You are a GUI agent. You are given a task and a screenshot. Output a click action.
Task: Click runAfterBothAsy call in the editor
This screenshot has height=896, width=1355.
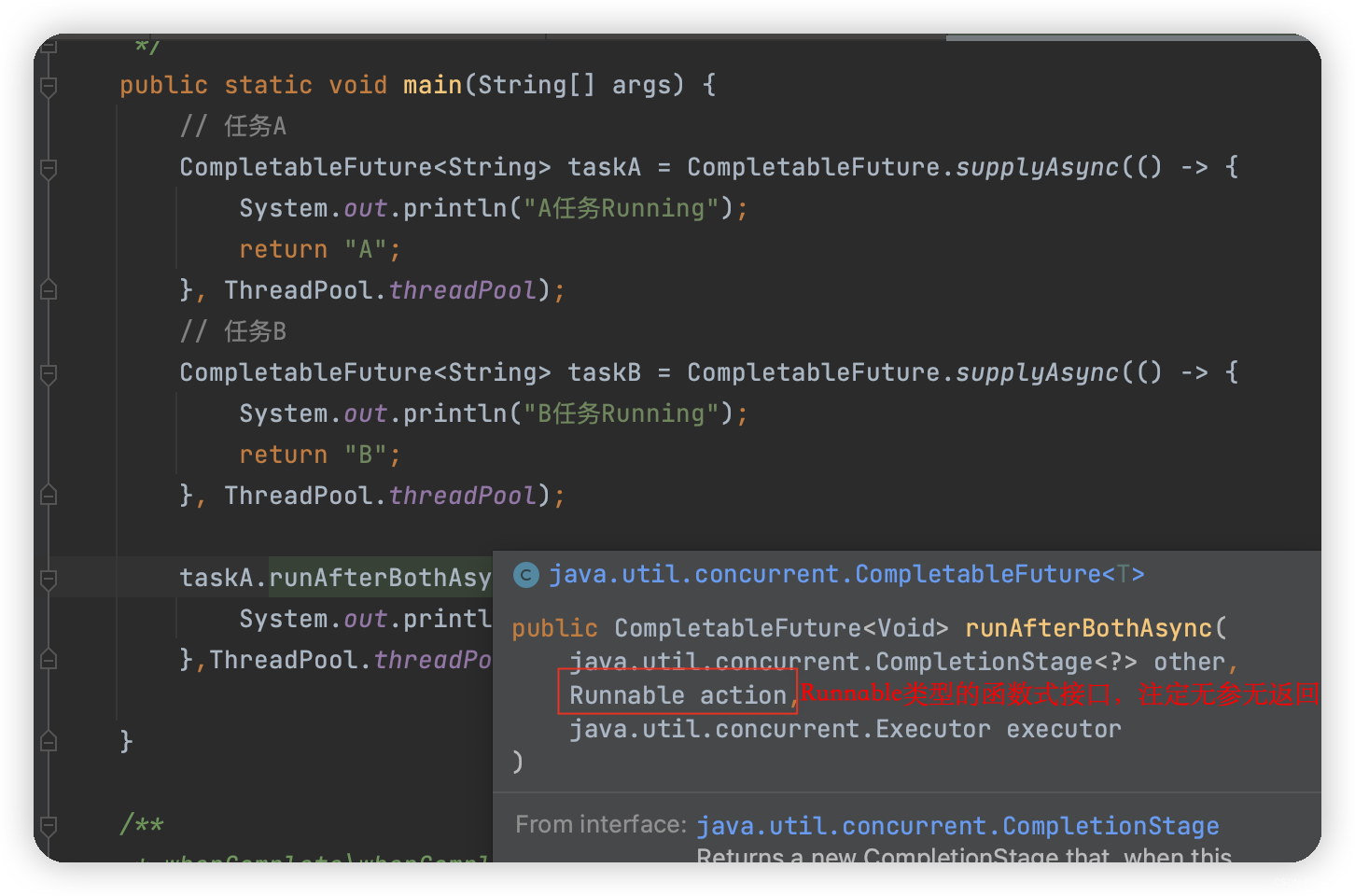pos(381,578)
